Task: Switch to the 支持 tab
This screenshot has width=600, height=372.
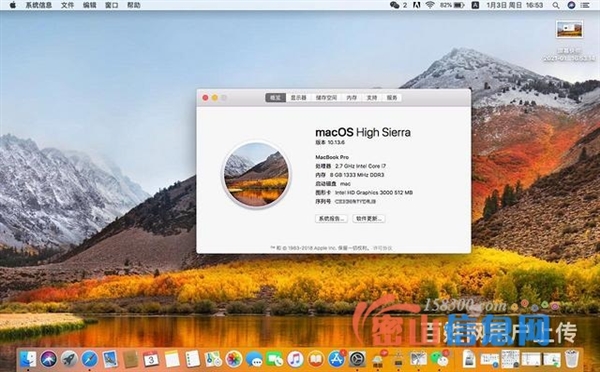Action: [x=372, y=98]
